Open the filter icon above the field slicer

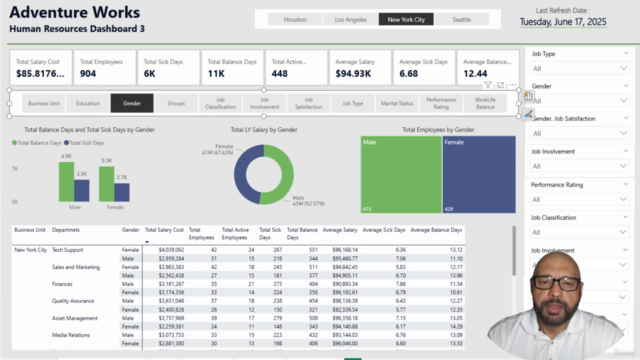(488, 85)
